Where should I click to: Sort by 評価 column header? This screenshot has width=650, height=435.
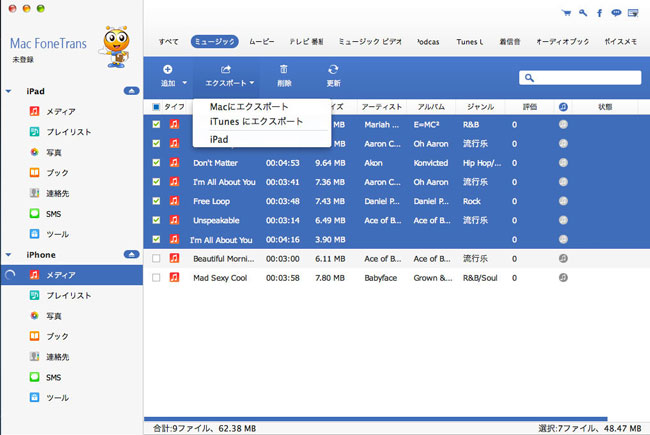530,107
